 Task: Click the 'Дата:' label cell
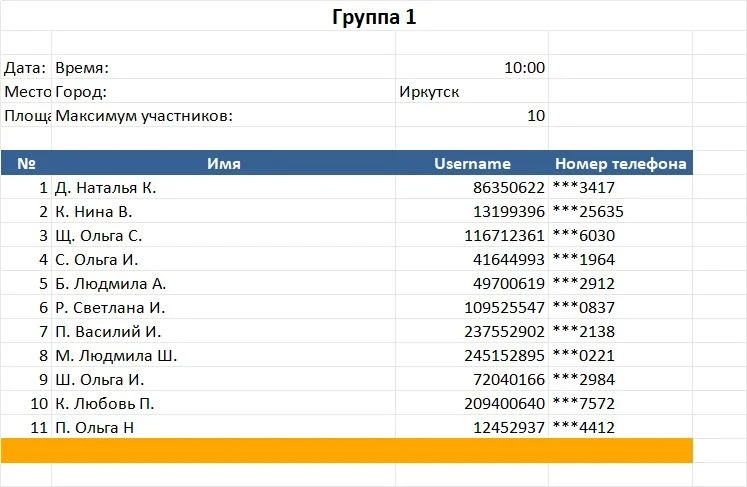(26, 68)
